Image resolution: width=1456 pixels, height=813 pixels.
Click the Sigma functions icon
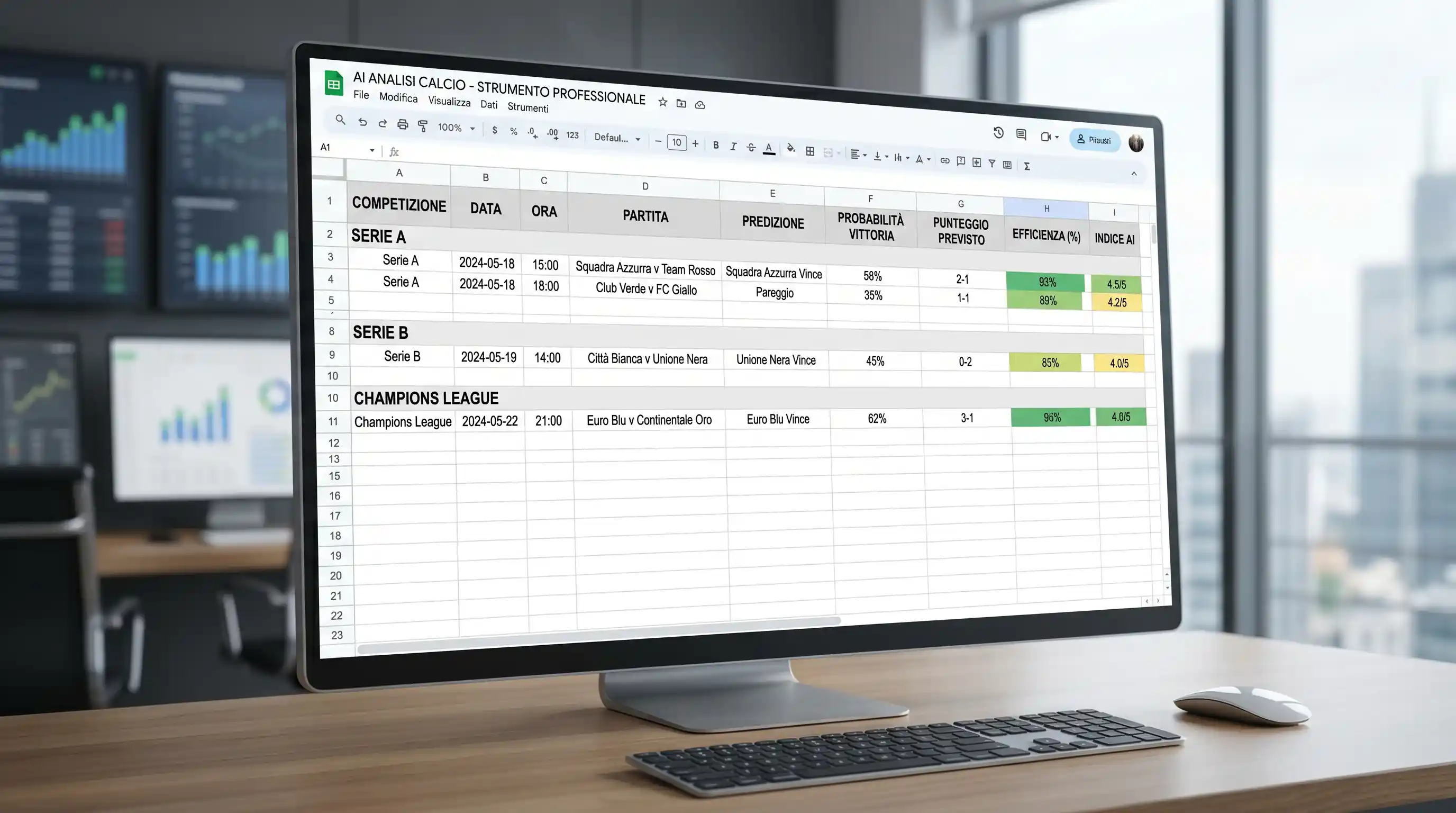(x=1026, y=166)
